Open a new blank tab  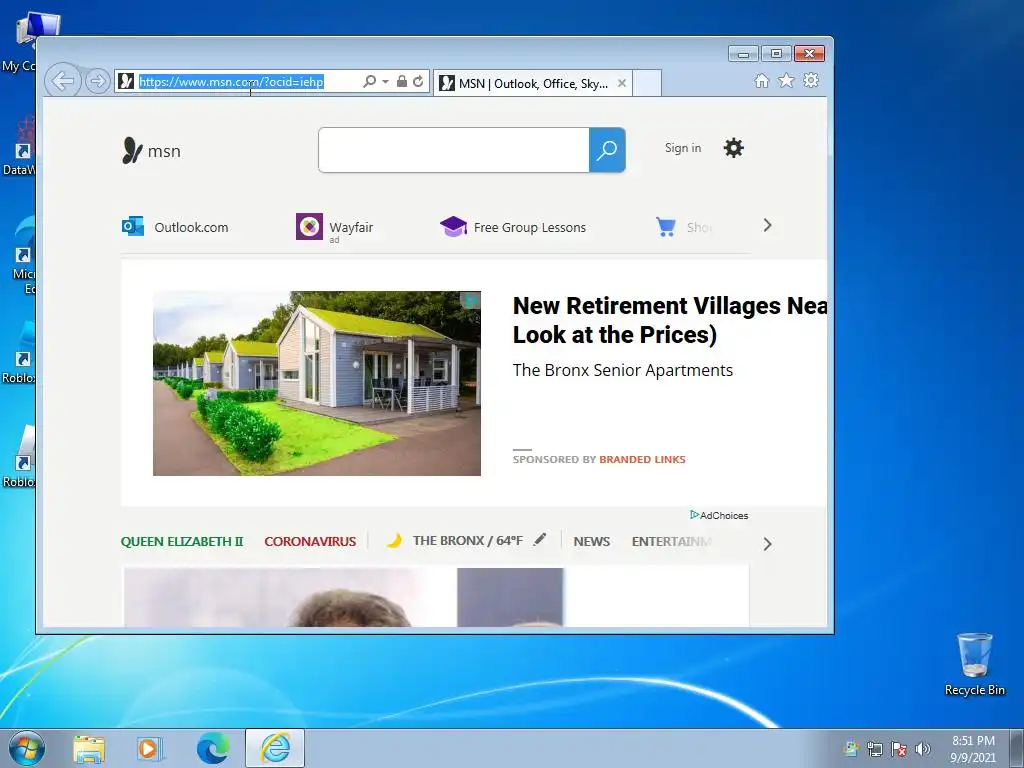click(647, 83)
